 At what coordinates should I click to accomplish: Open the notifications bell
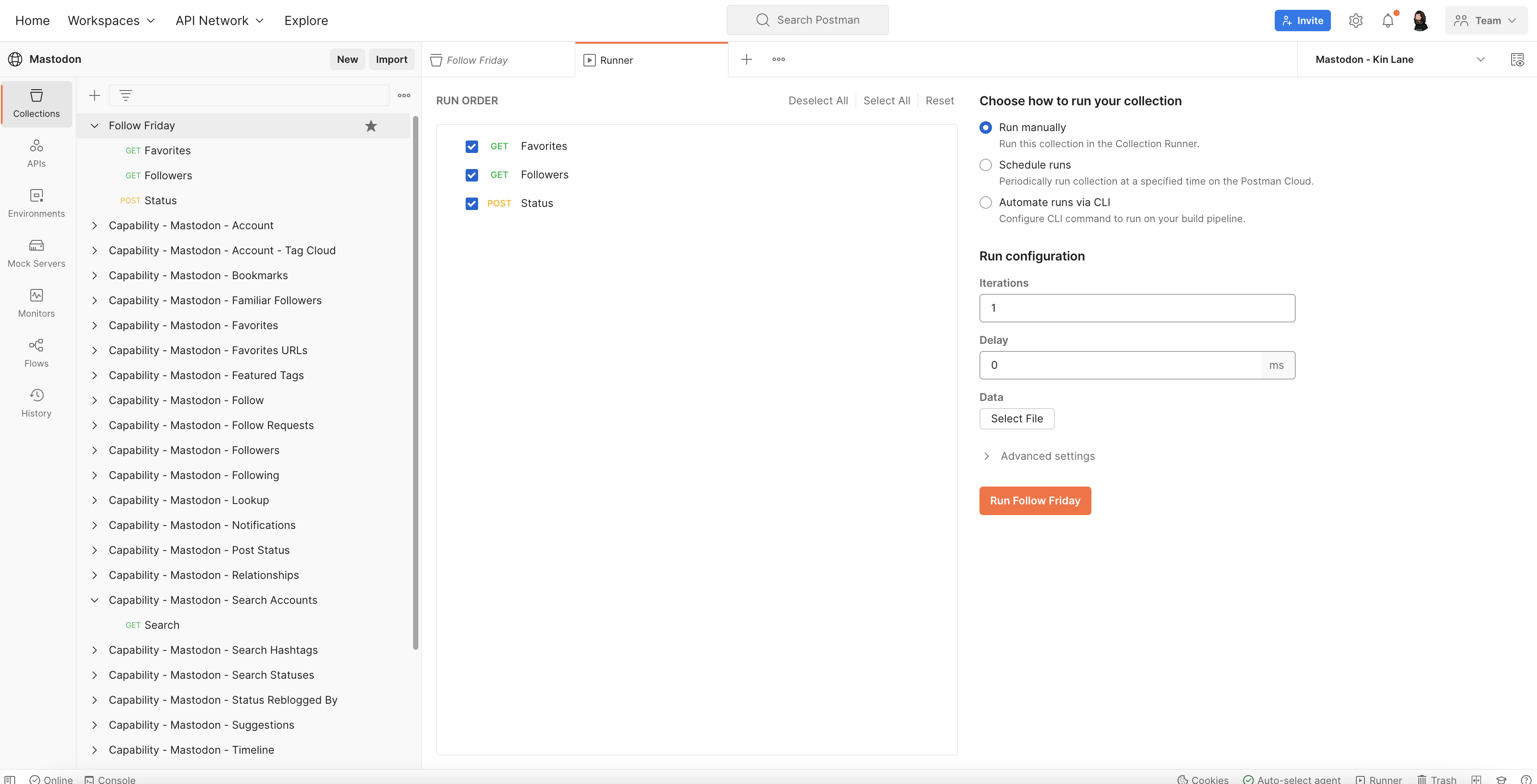point(1388,20)
